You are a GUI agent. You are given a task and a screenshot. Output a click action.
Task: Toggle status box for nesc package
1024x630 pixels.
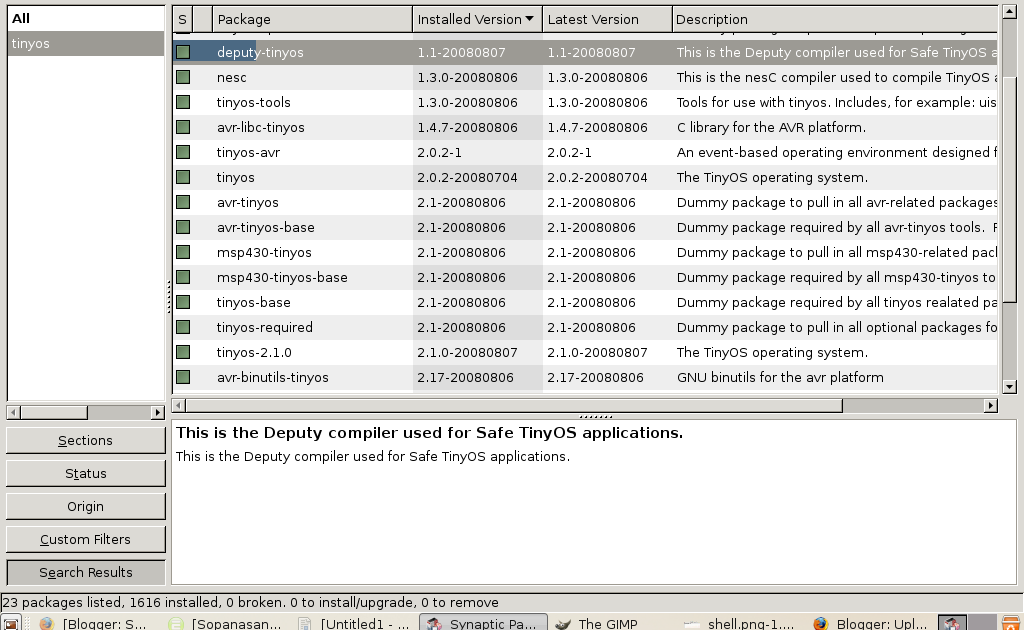click(183, 77)
